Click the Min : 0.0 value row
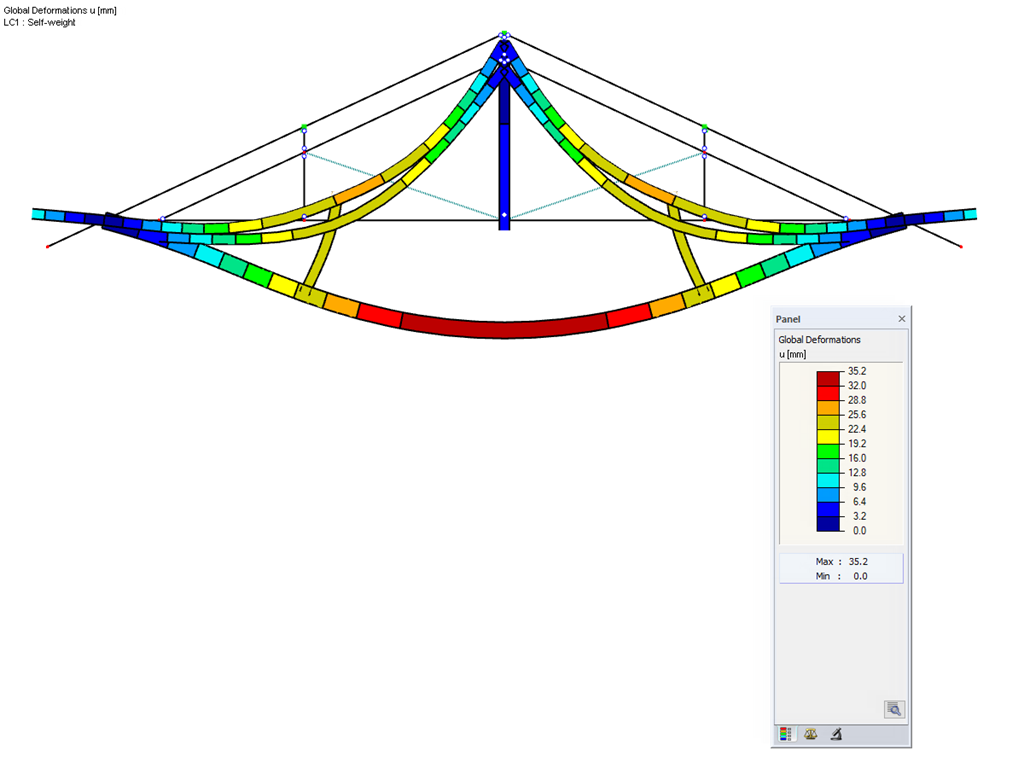 (840, 575)
